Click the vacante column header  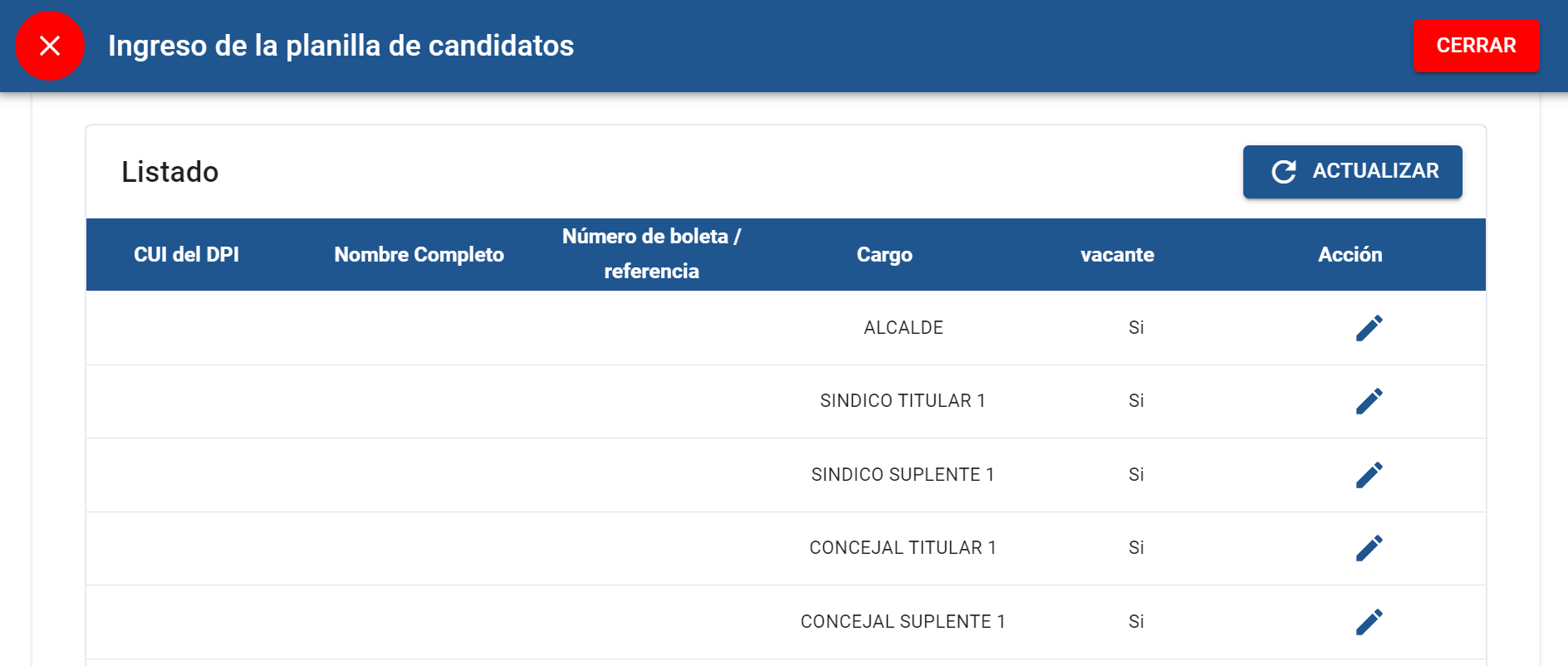click(x=1117, y=255)
